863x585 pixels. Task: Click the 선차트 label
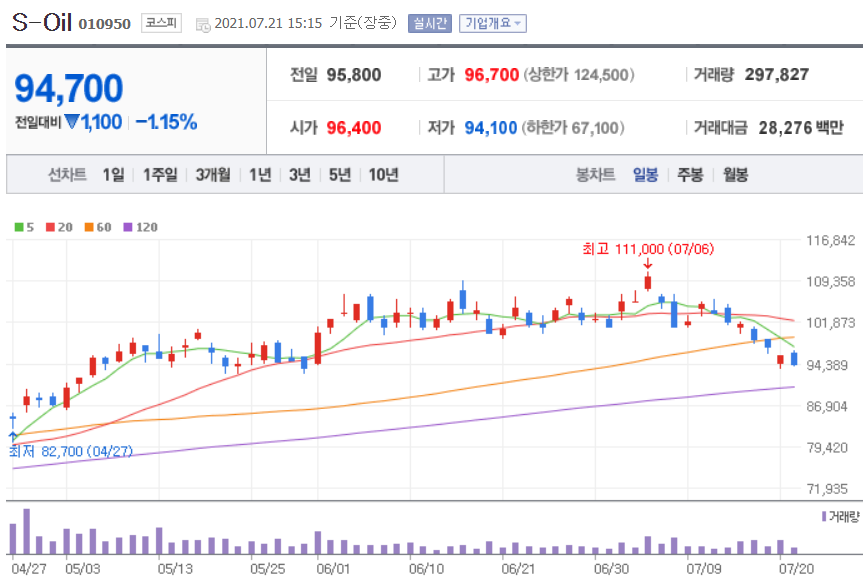tap(67, 175)
